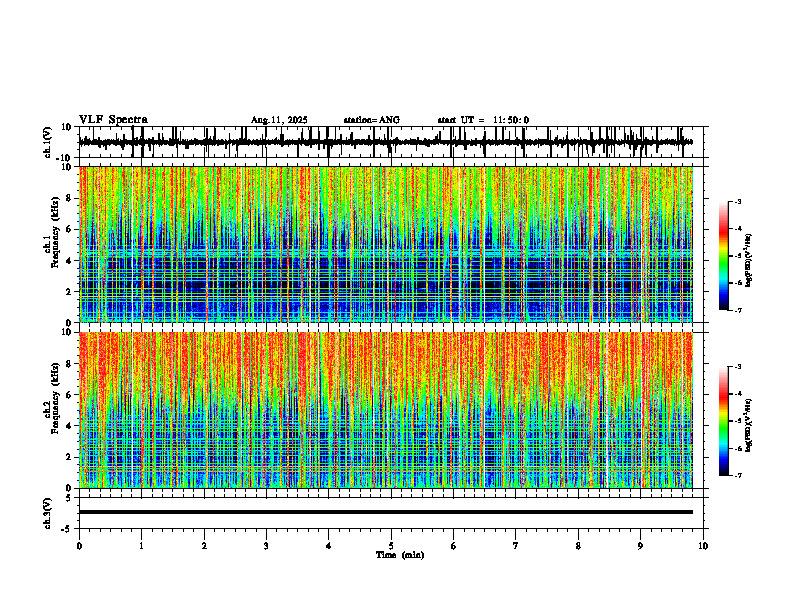Click the 5 tick of ch.3(V) axis
Screen dimensions: 792x612
point(69,498)
